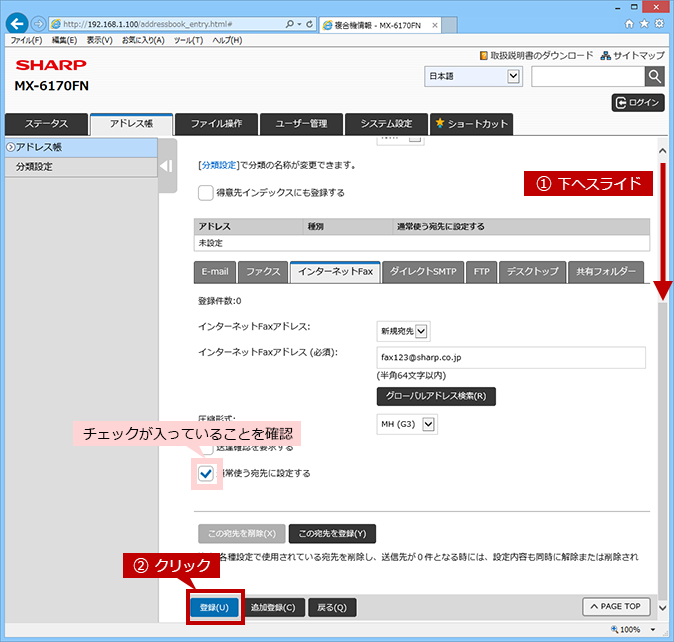Collapse the left sidebar with the arrow handle
Image resolution: width=674 pixels, height=642 pixels.
(167, 166)
